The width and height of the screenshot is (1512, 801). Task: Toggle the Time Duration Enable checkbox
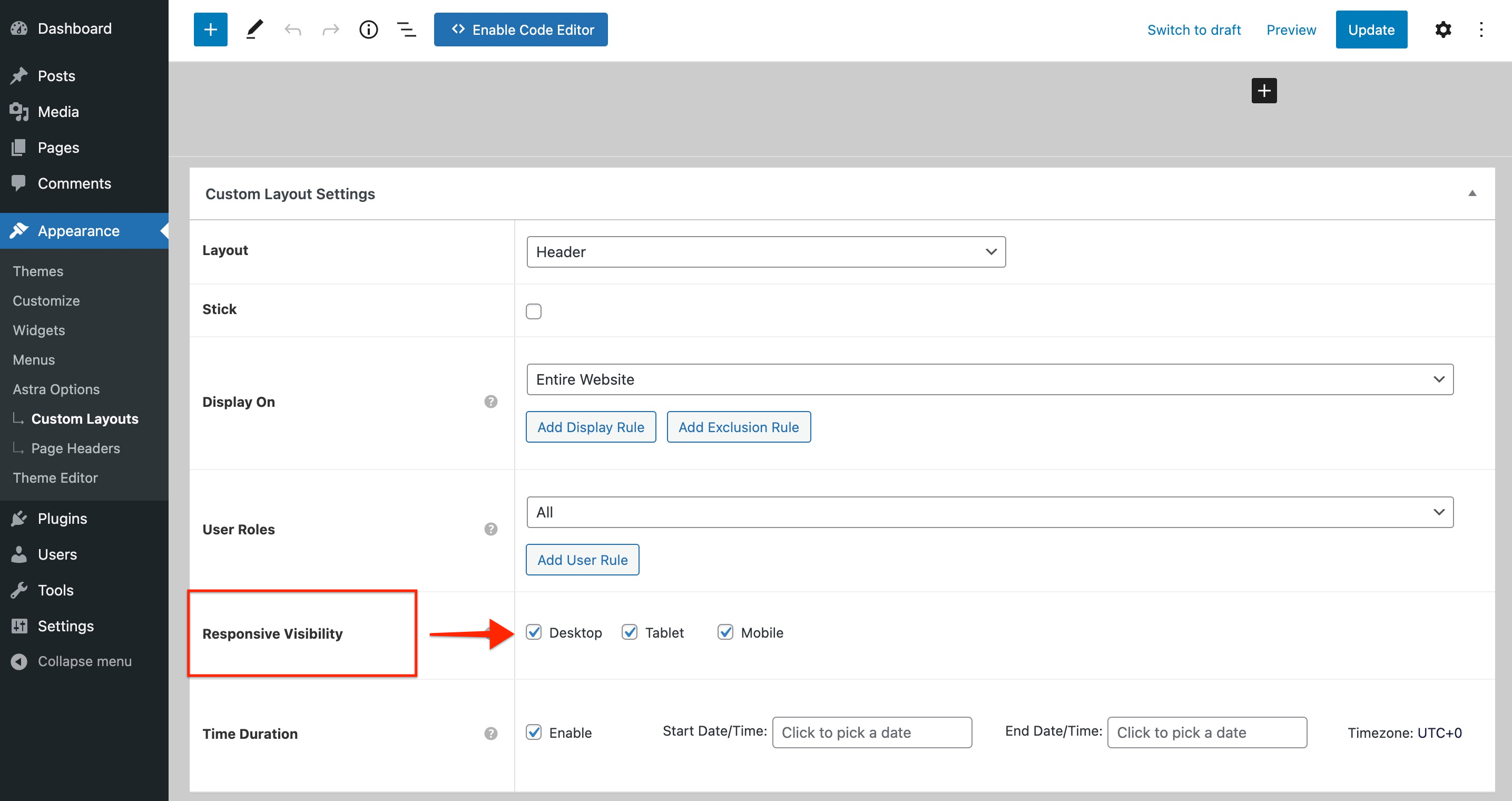534,732
